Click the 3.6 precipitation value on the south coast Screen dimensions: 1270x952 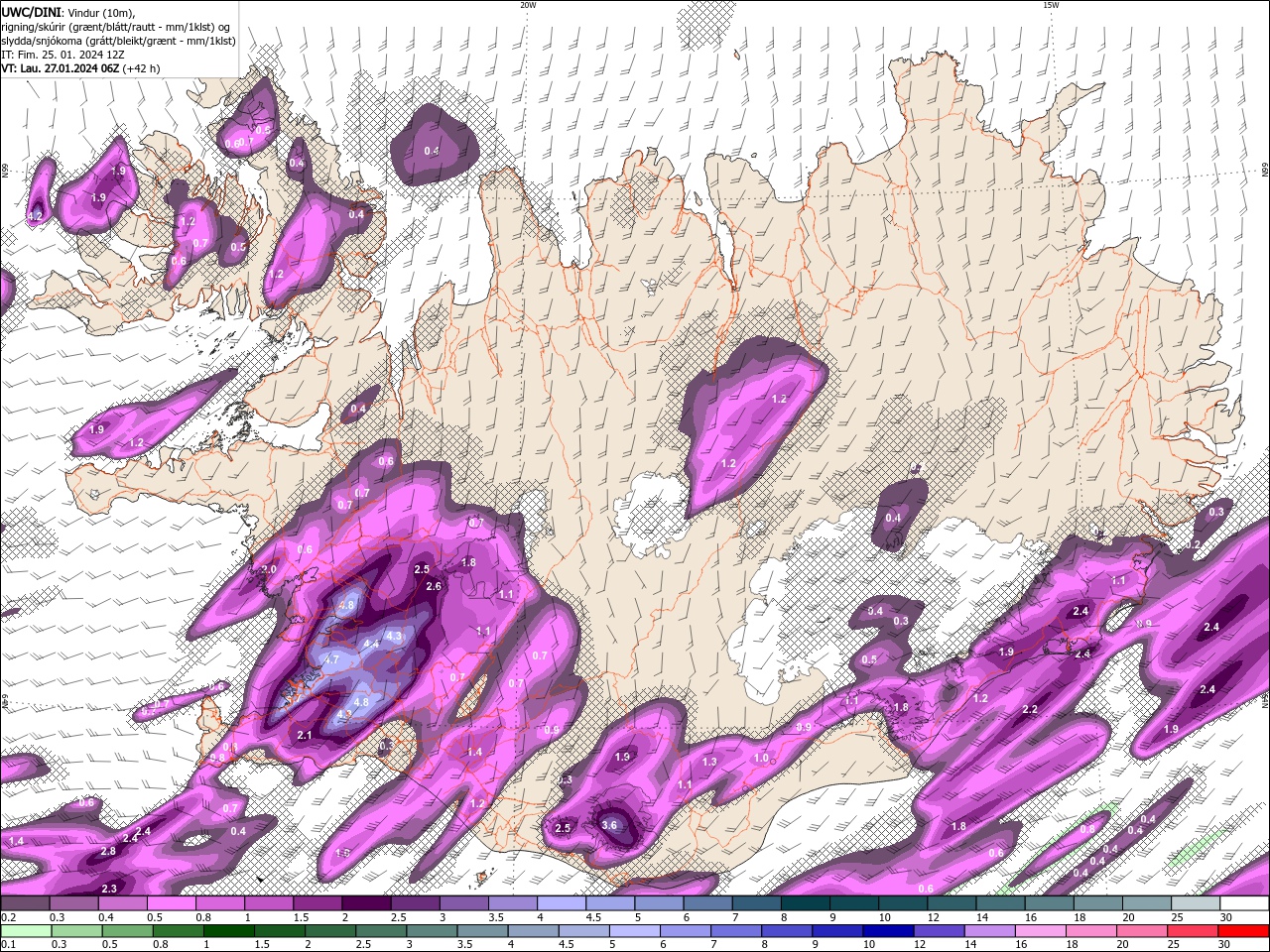[x=609, y=825]
